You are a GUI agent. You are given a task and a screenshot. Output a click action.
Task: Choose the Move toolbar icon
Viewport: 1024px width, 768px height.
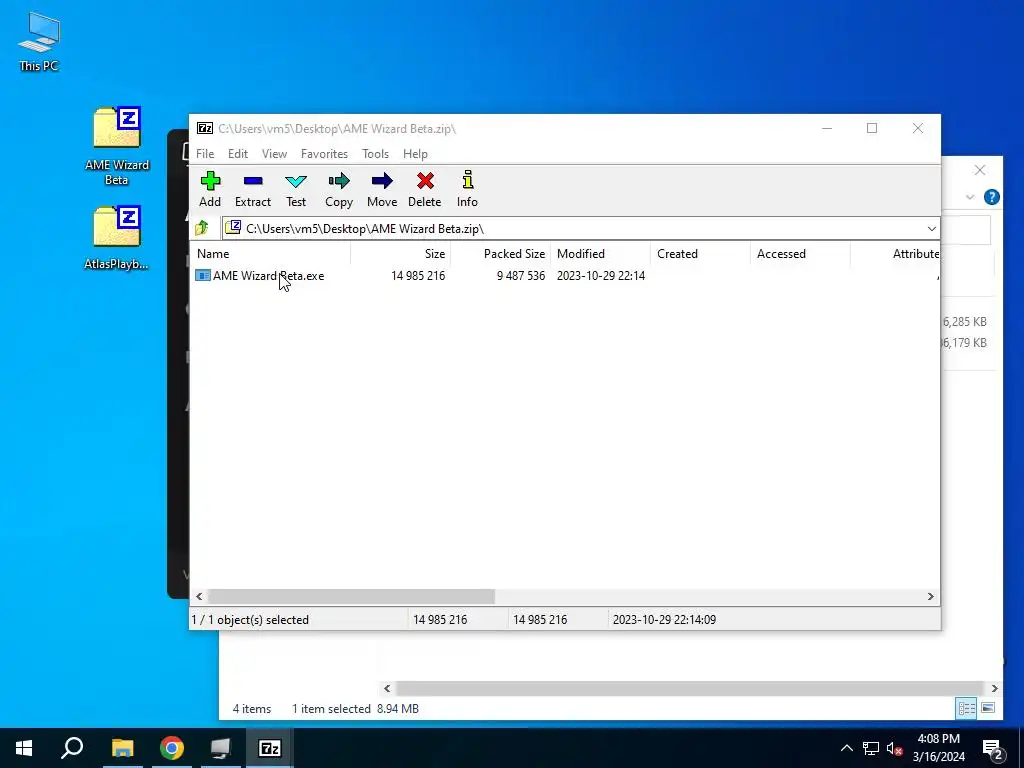point(382,189)
